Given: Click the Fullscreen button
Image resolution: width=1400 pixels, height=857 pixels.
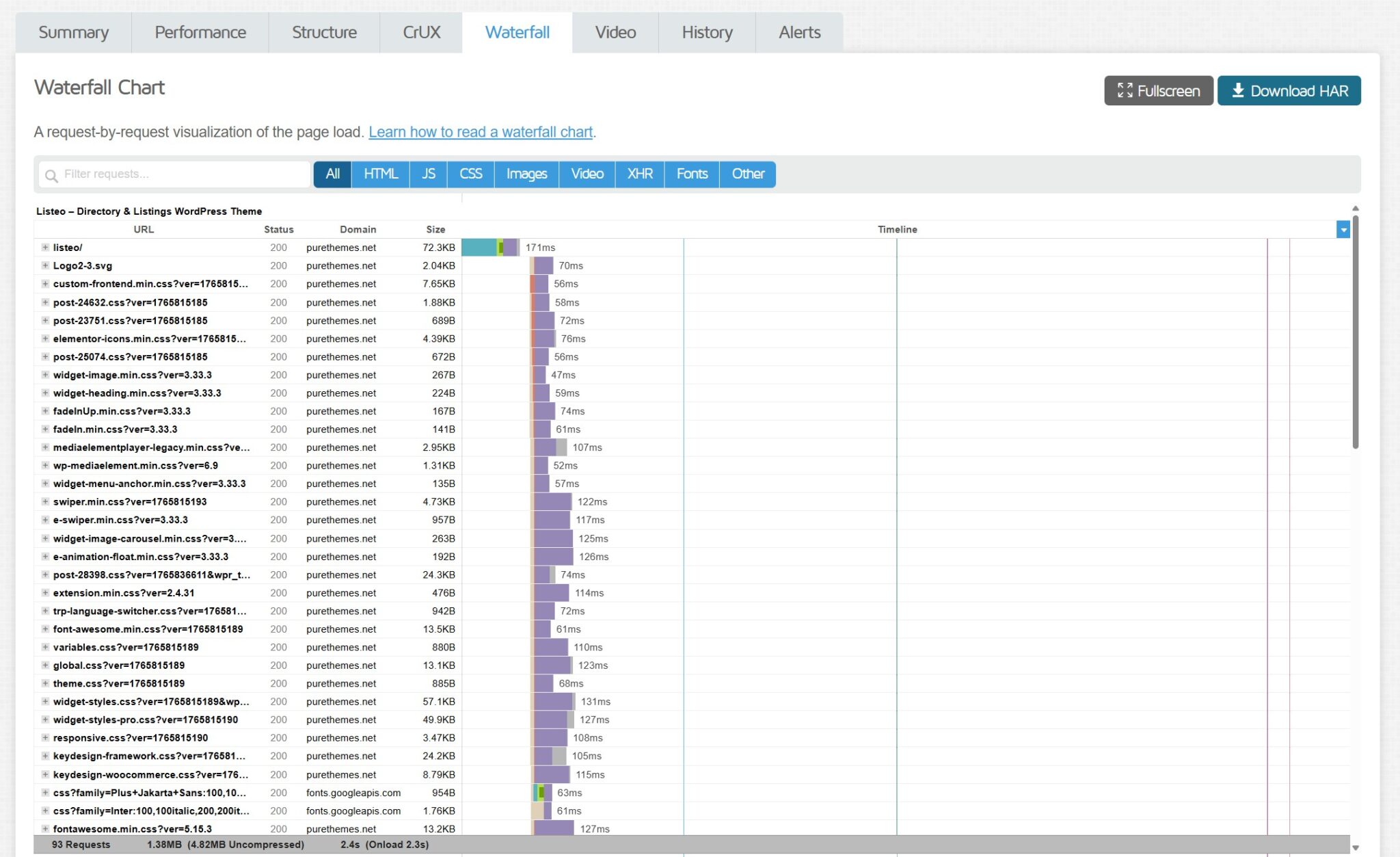Looking at the screenshot, I should click(x=1159, y=90).
